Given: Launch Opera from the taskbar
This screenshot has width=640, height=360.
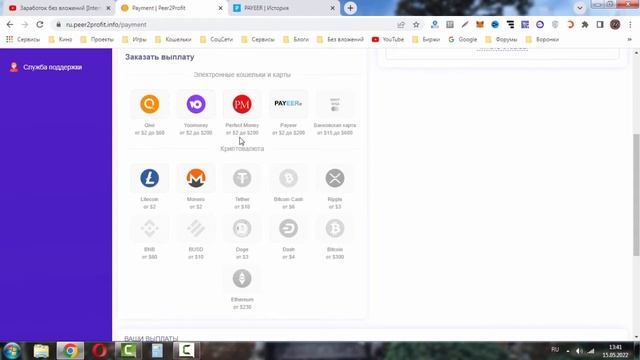Looking at the screenshot, I should [x=99, y=351].
